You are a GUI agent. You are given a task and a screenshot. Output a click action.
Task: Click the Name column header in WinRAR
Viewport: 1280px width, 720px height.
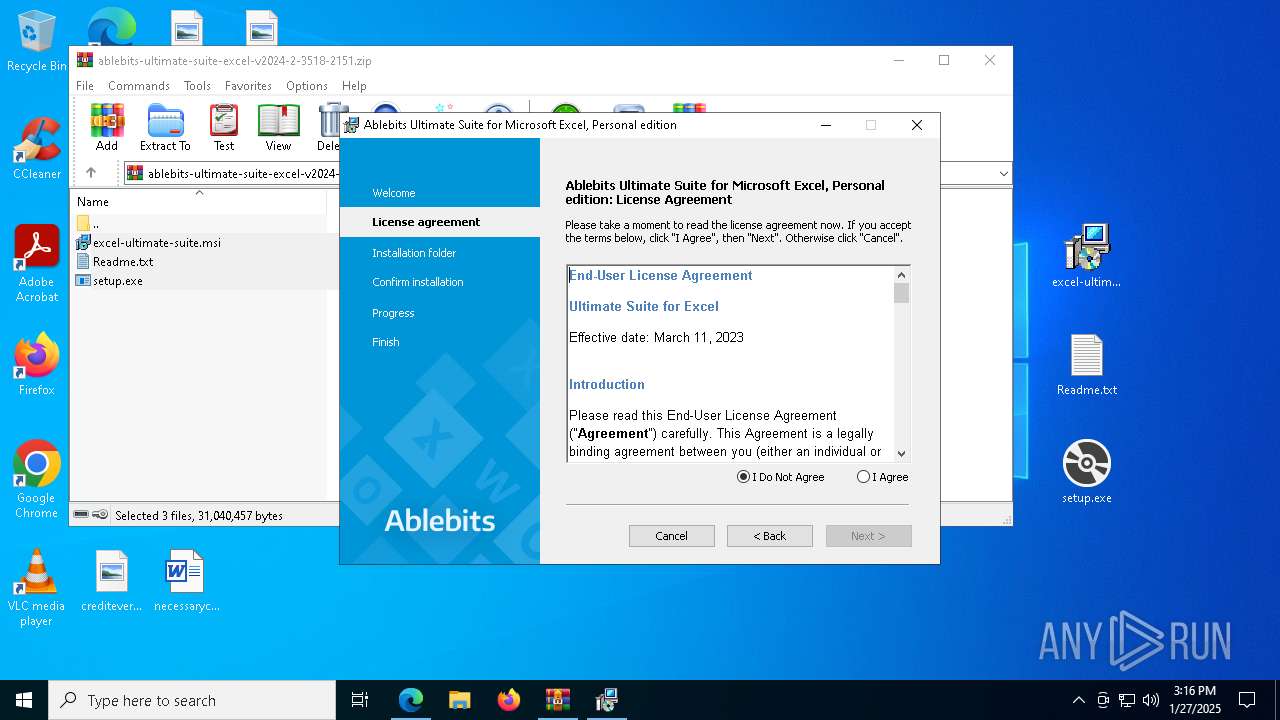tap(199, 201)
